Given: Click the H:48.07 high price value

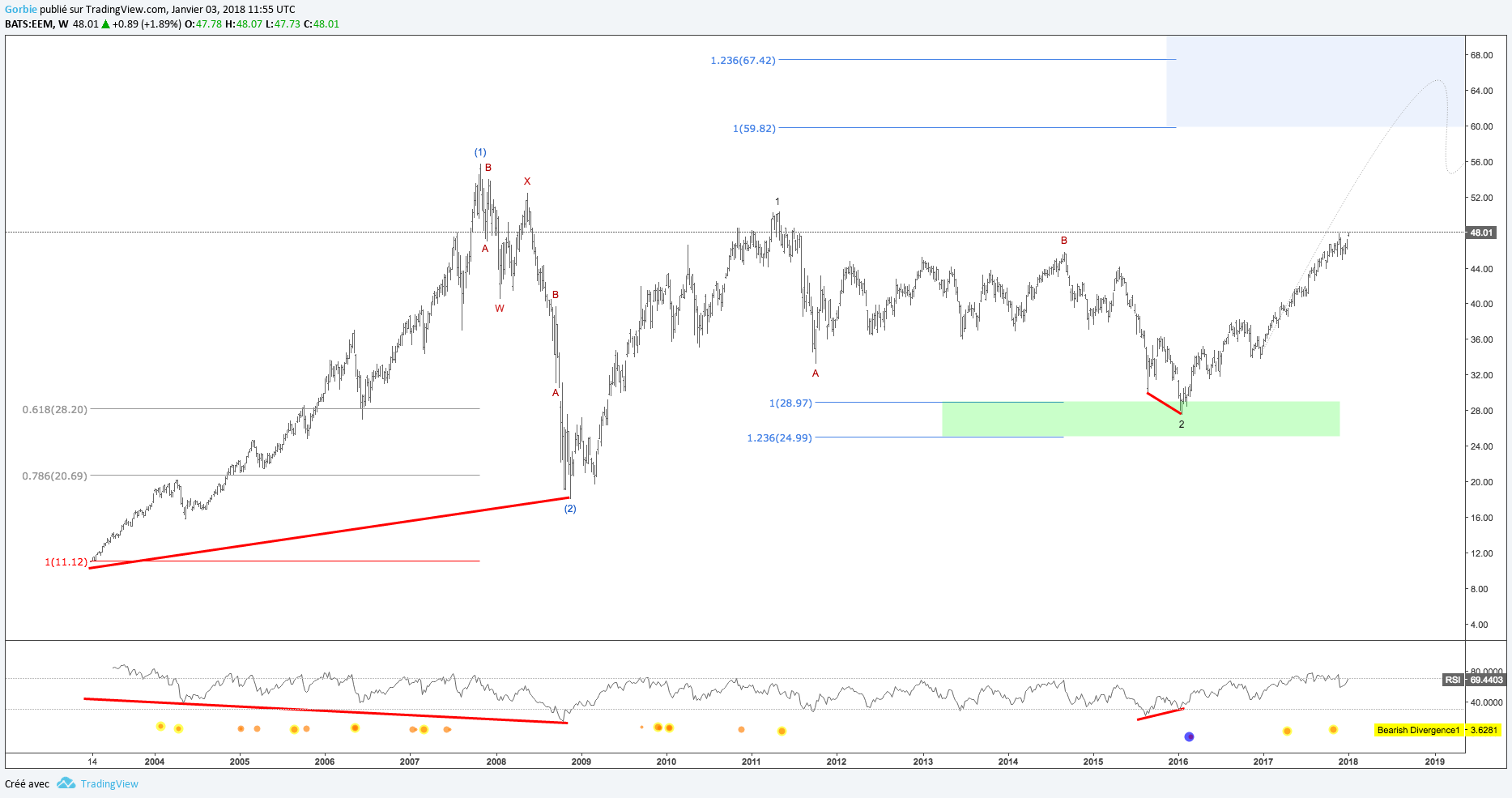Looking at the screenshot, I should click(x=244, y=24).
